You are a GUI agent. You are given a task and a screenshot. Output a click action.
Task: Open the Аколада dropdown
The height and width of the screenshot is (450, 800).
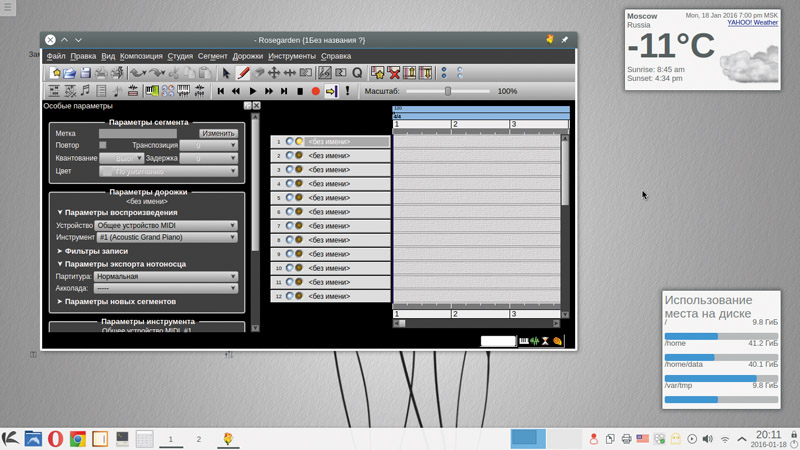point(166,288)
